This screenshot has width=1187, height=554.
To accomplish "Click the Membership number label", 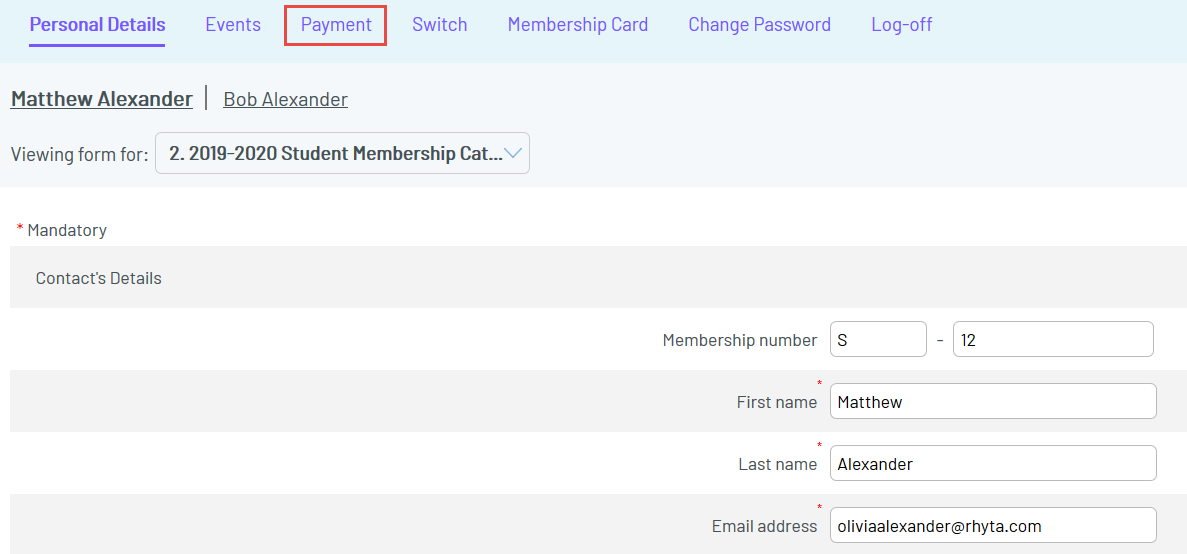I will tap(739, 340).
